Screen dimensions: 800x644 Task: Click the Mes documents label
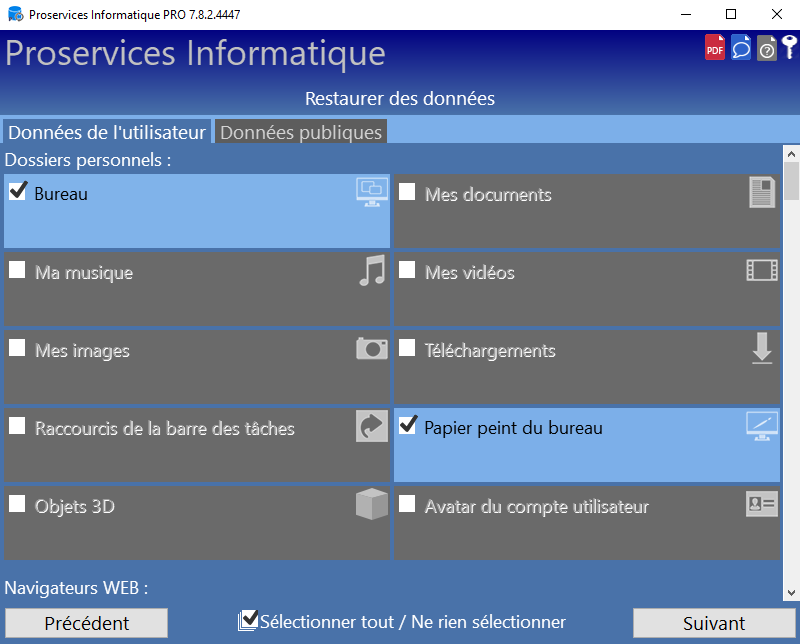[x=488, y=194]
